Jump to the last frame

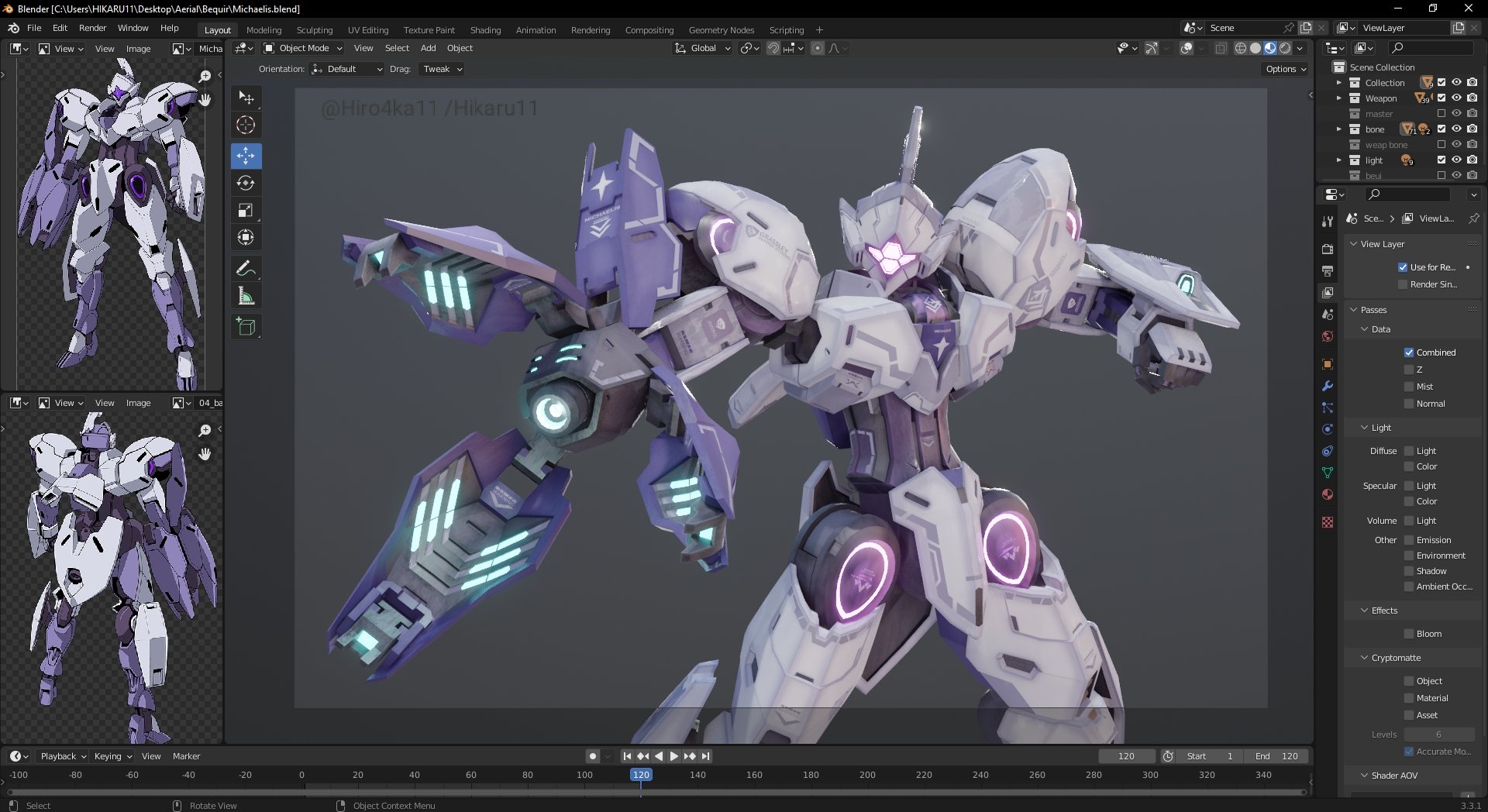coord(705,756)
